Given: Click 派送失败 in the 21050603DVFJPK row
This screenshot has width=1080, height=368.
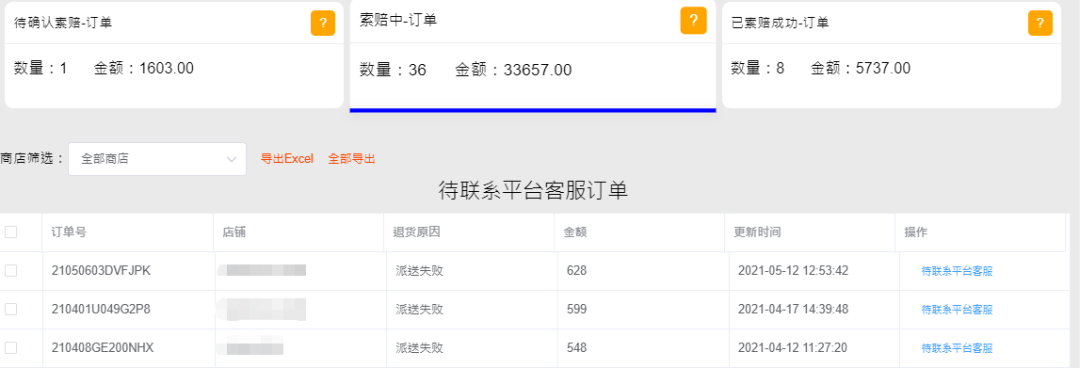Looking at the screenshot, I should coord(419,271).
